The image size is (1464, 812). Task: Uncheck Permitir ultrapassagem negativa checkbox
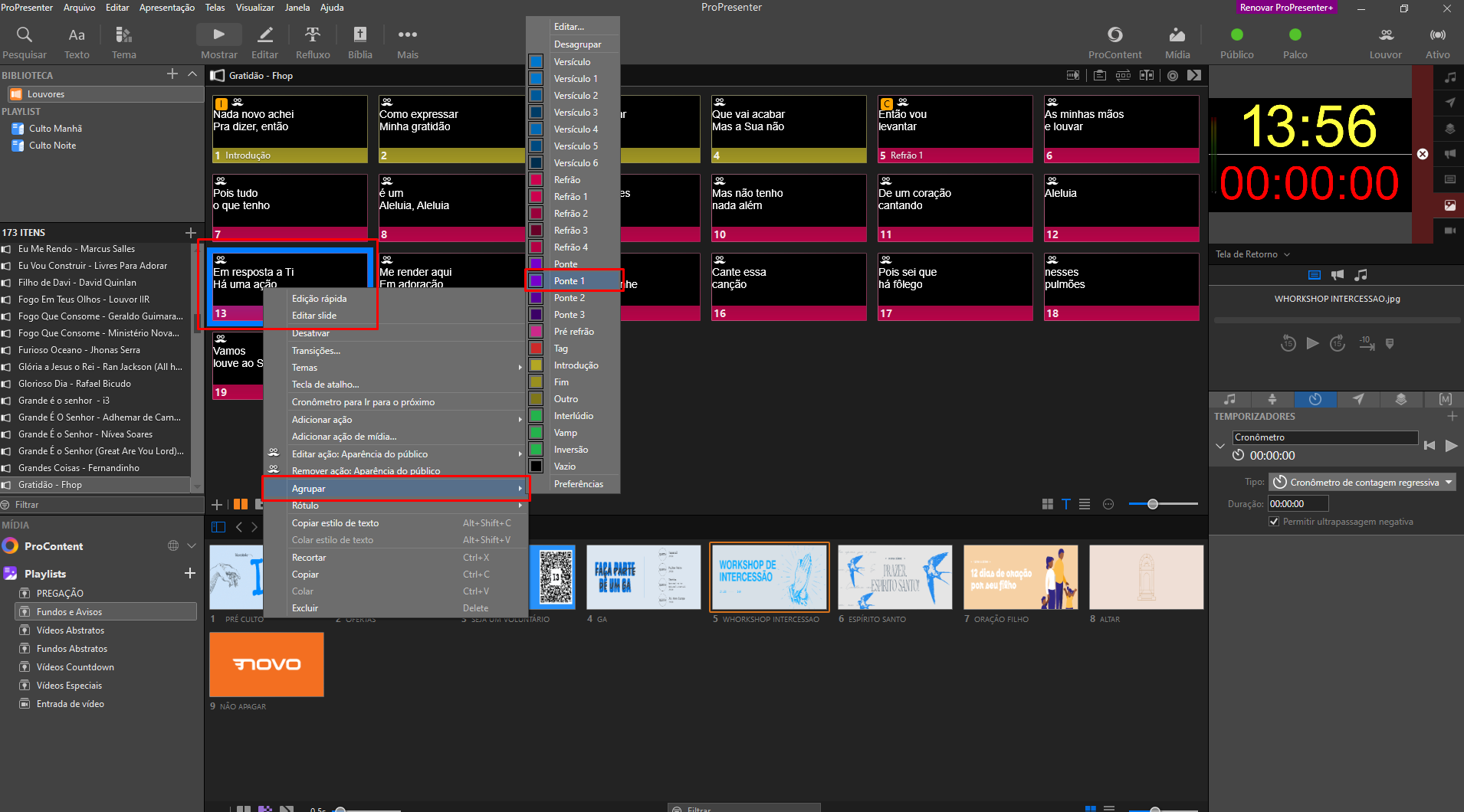(1274, 522)
